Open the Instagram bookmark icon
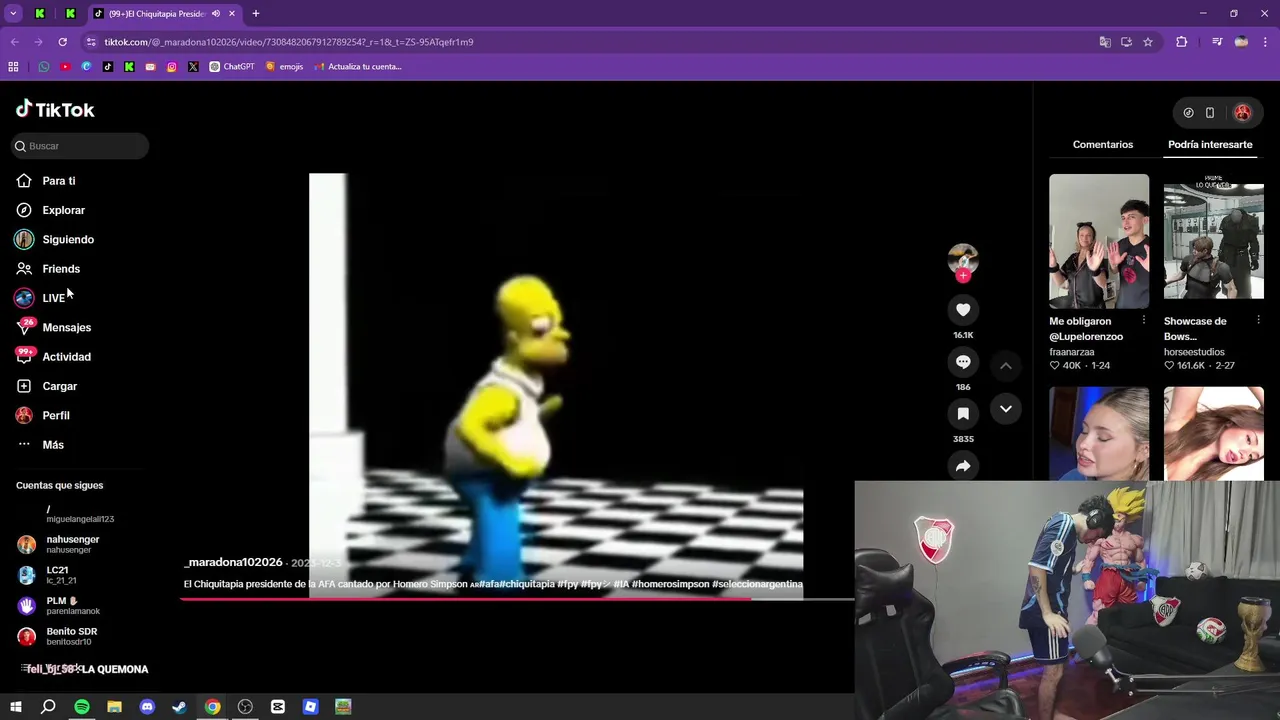This screenshot has width=1280, height=720. (172, 67)
